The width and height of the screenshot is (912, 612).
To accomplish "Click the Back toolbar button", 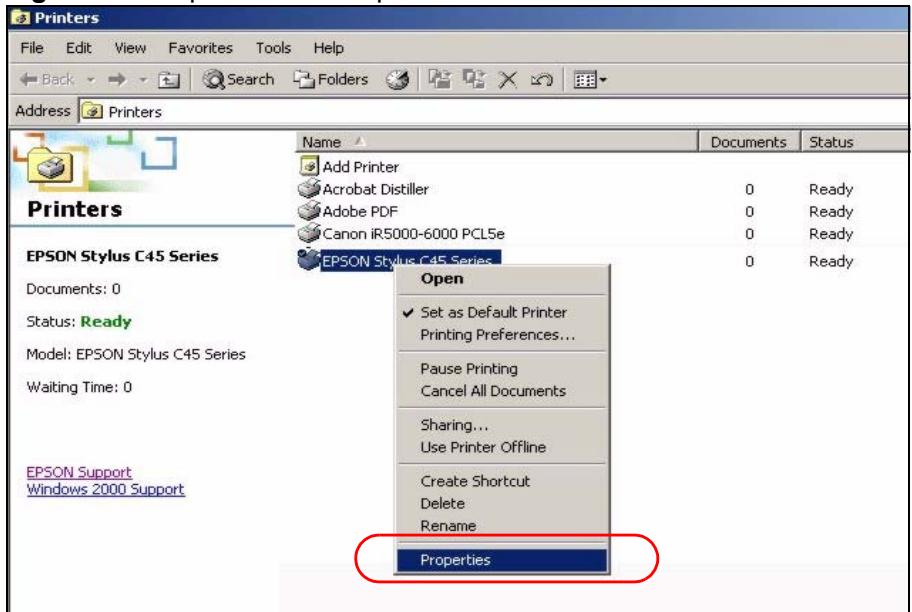I will (47, 79).
